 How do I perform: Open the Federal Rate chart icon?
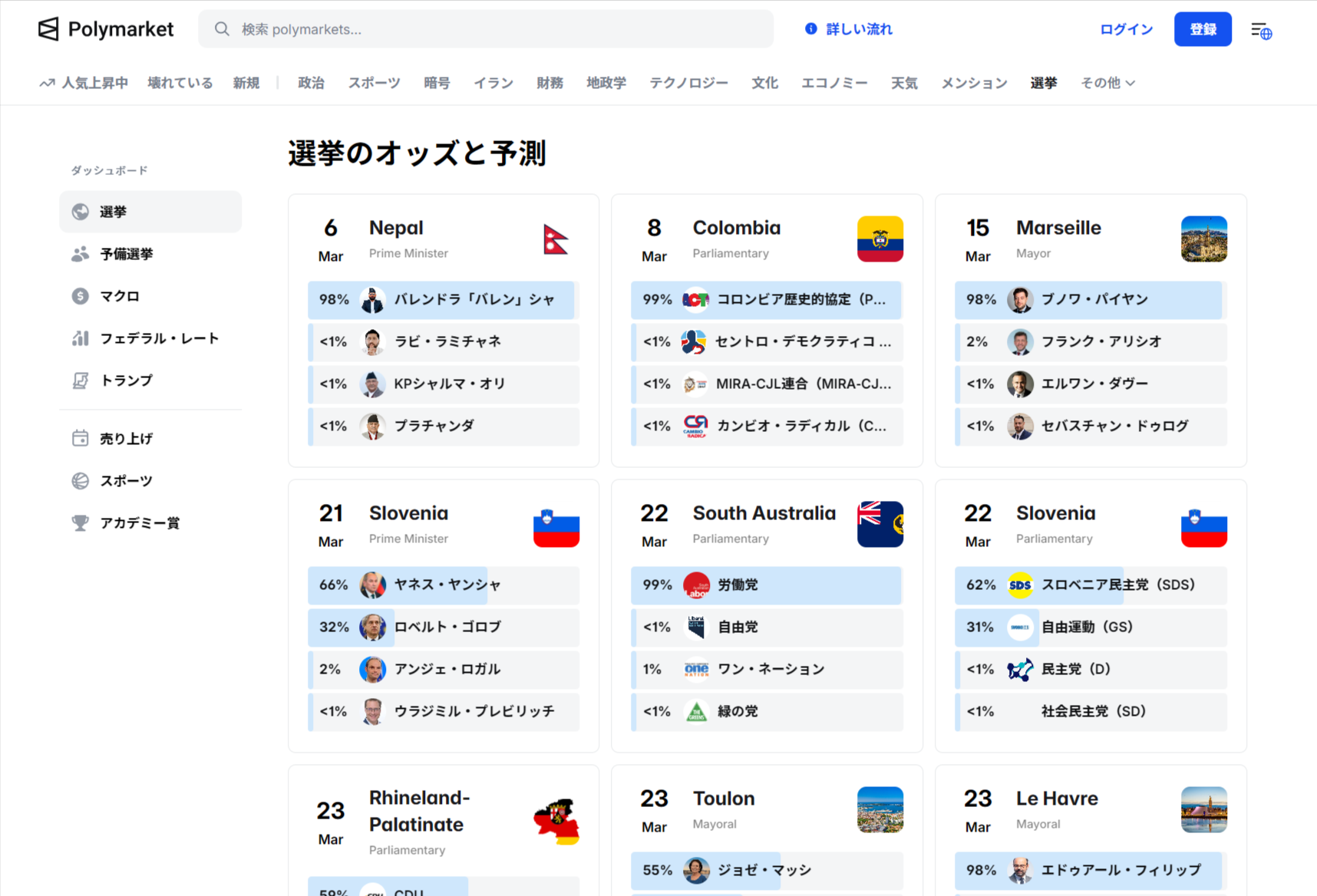(81, 338)
